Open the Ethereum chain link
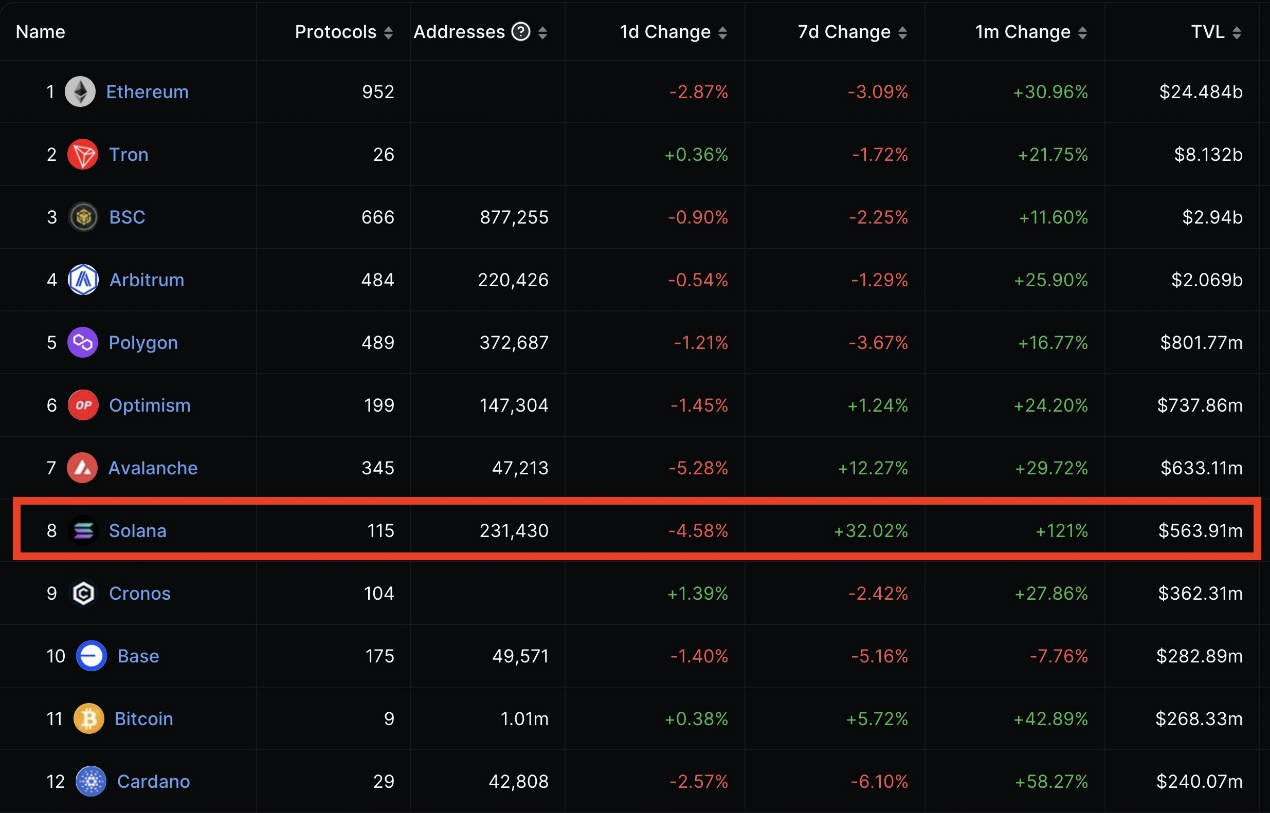 pos(147,92)
